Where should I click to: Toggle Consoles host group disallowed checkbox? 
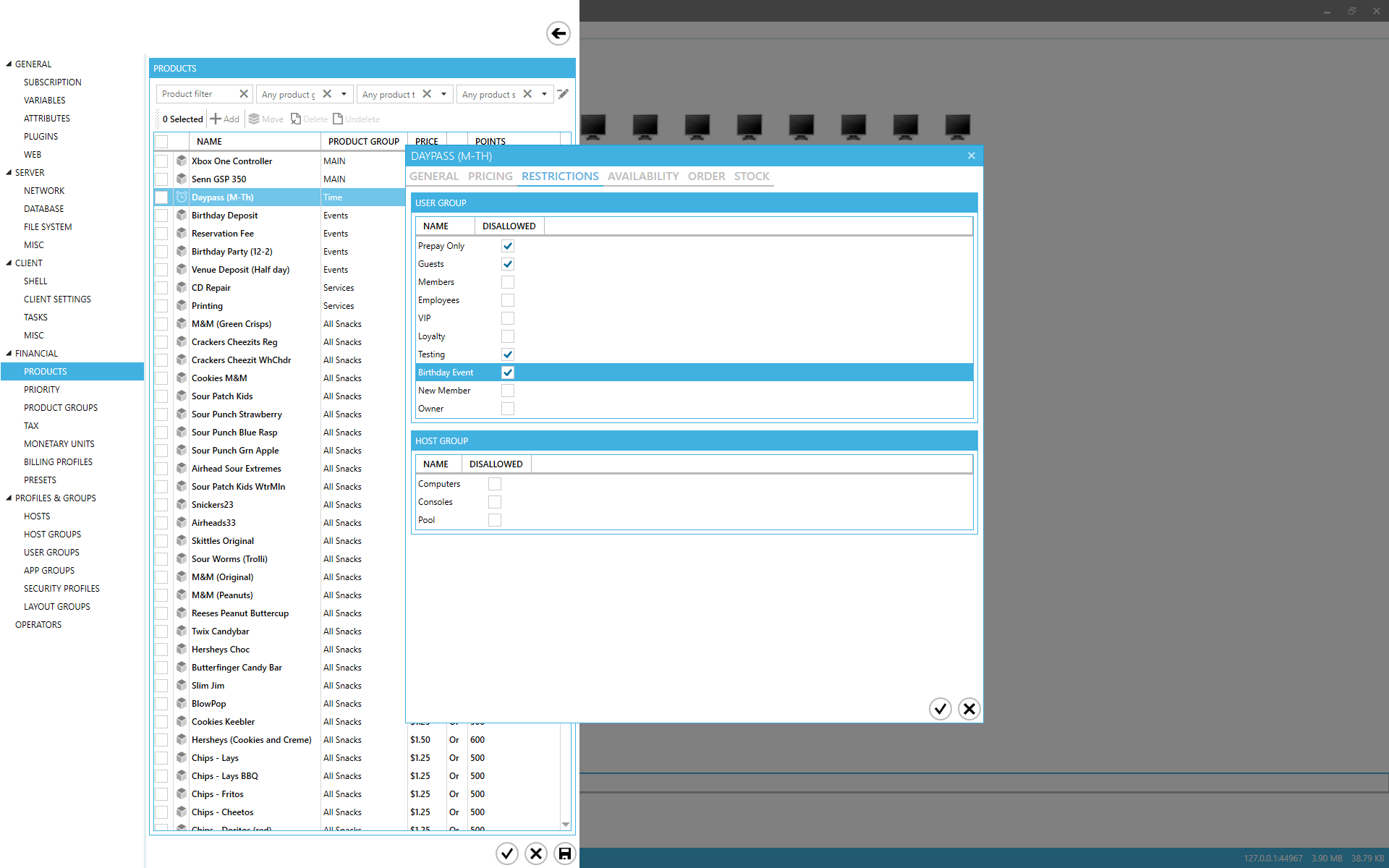coord(495,502)
